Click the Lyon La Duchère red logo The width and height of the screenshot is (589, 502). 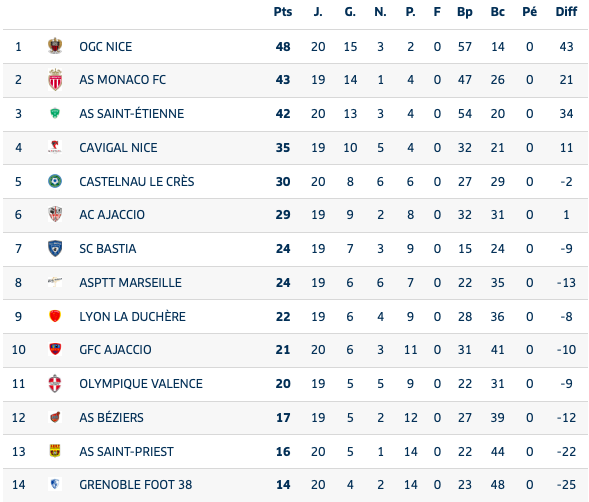coord(55,316)
